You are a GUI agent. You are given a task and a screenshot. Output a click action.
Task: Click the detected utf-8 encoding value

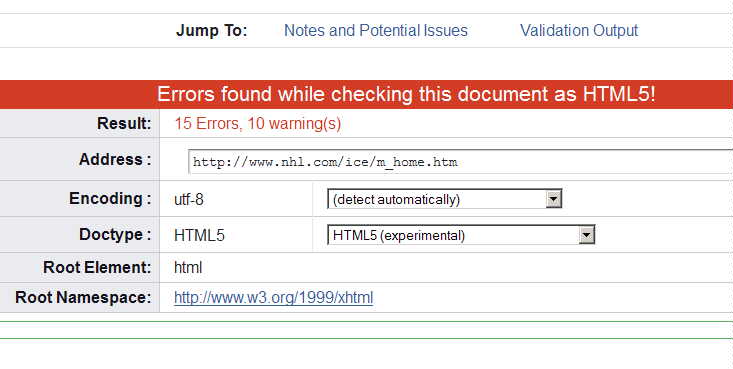pyautogui.click(x=189, y=200)
